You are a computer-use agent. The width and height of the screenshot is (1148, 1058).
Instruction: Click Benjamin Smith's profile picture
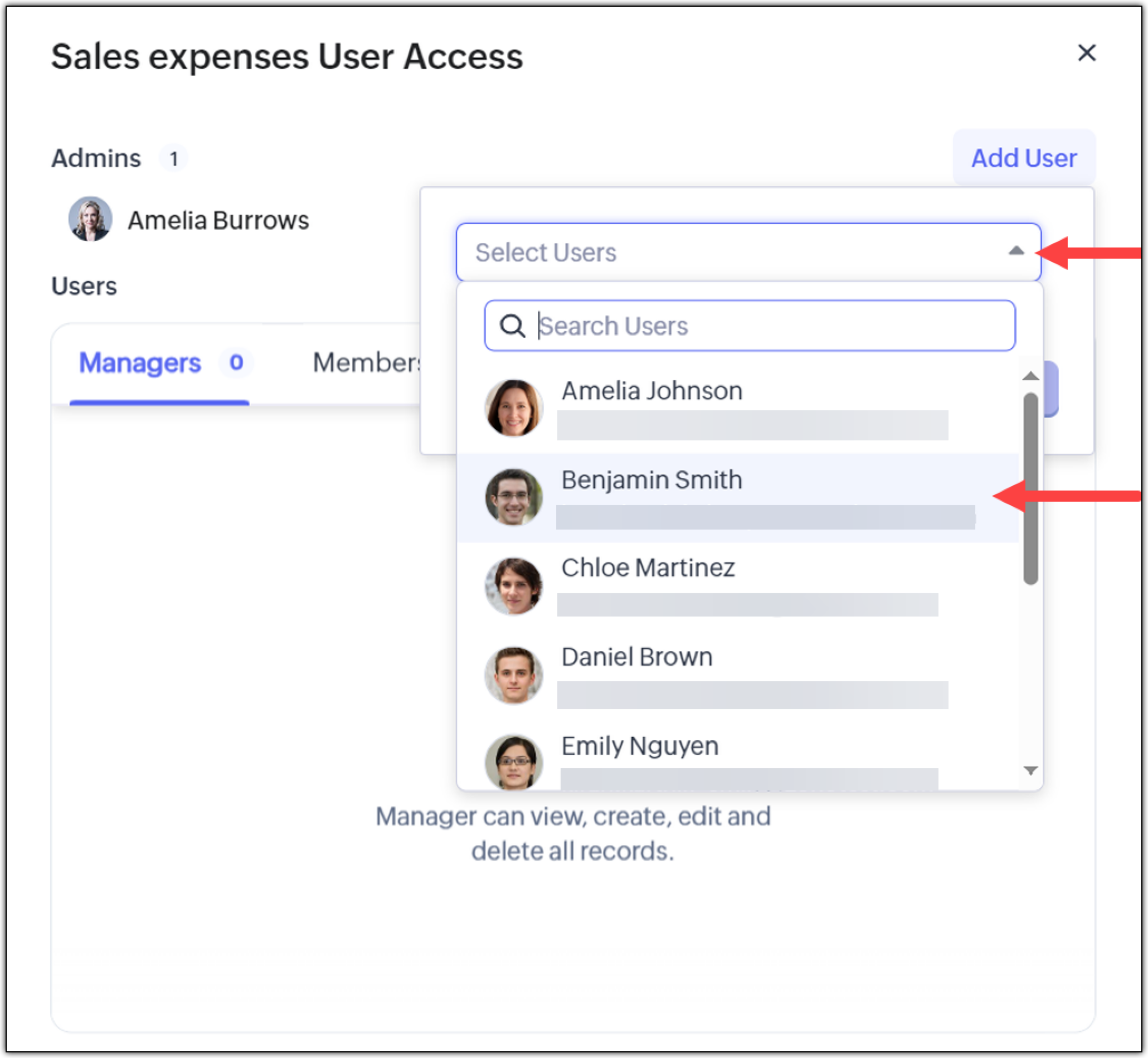(x=513, y=497)
